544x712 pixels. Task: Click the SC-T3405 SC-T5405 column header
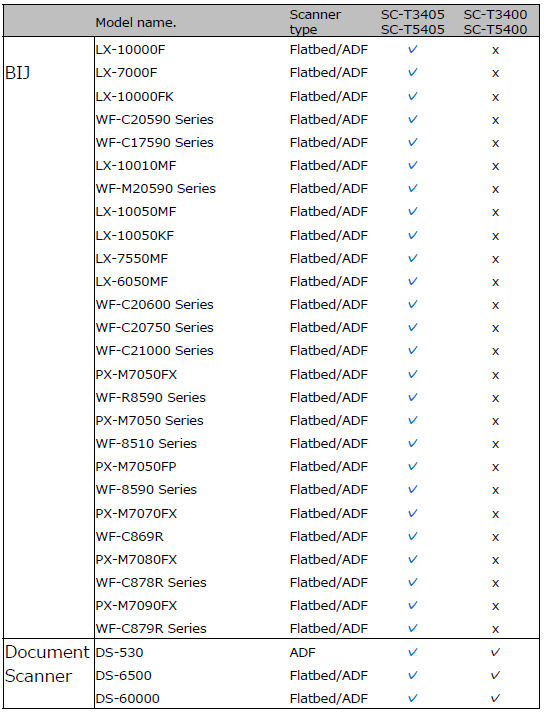413,22
